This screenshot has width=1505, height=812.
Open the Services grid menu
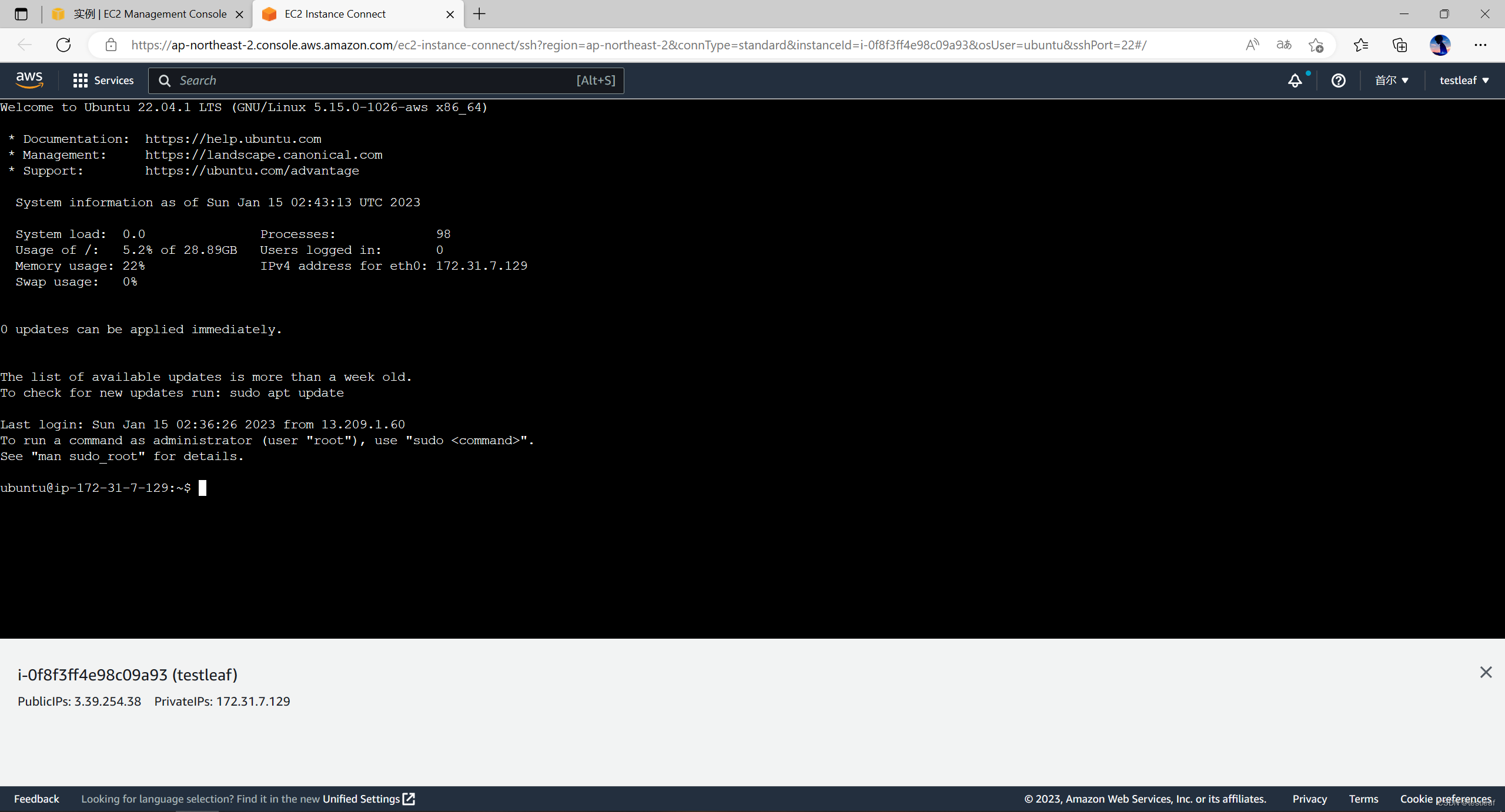click(x=103, y=80)
